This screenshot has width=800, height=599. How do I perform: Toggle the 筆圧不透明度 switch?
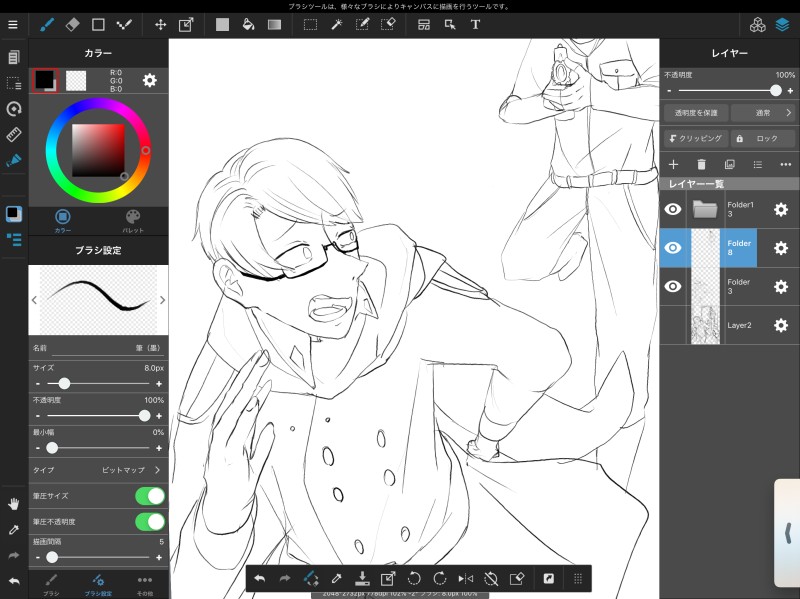(150, 521)
